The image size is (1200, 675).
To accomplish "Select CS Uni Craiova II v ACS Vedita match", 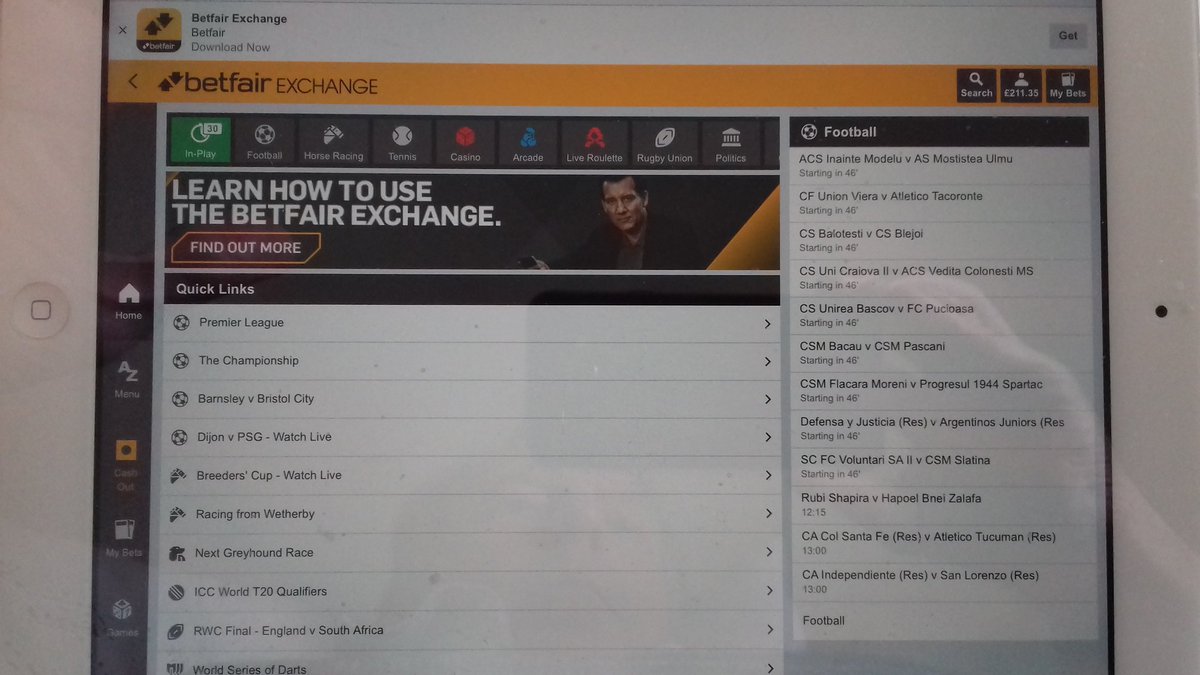I will click(x=941, y=278).
